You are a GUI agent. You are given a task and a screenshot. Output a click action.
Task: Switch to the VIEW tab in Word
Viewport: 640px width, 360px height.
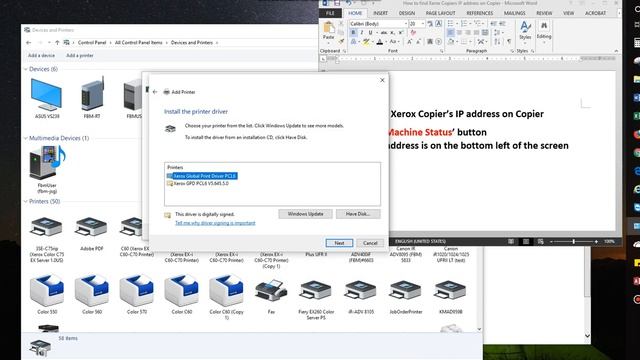569,13
